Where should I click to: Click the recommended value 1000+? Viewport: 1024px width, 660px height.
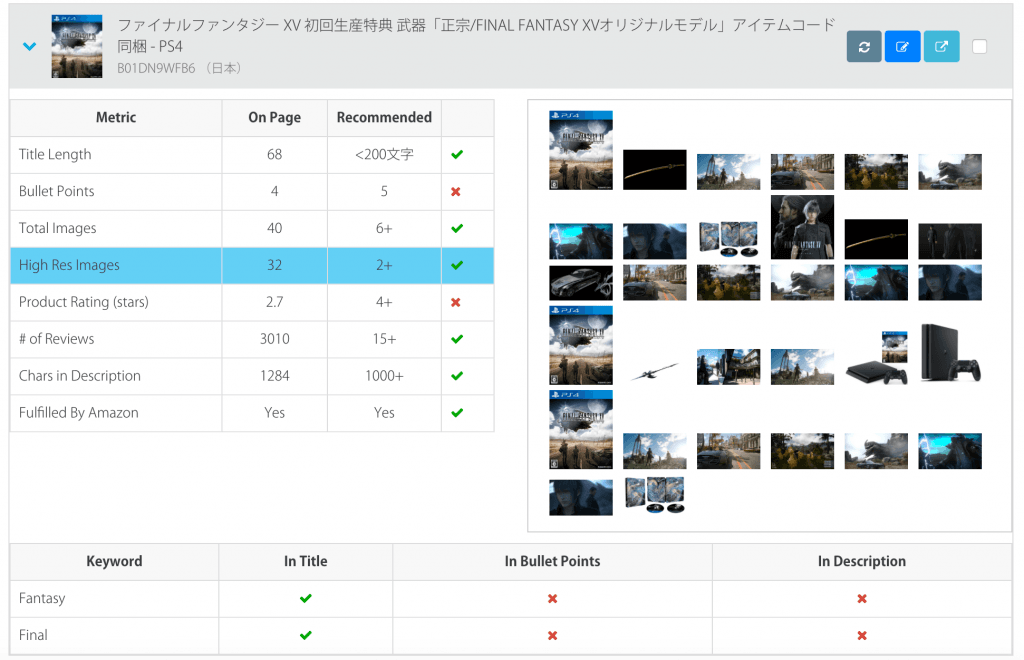[384, 376]
